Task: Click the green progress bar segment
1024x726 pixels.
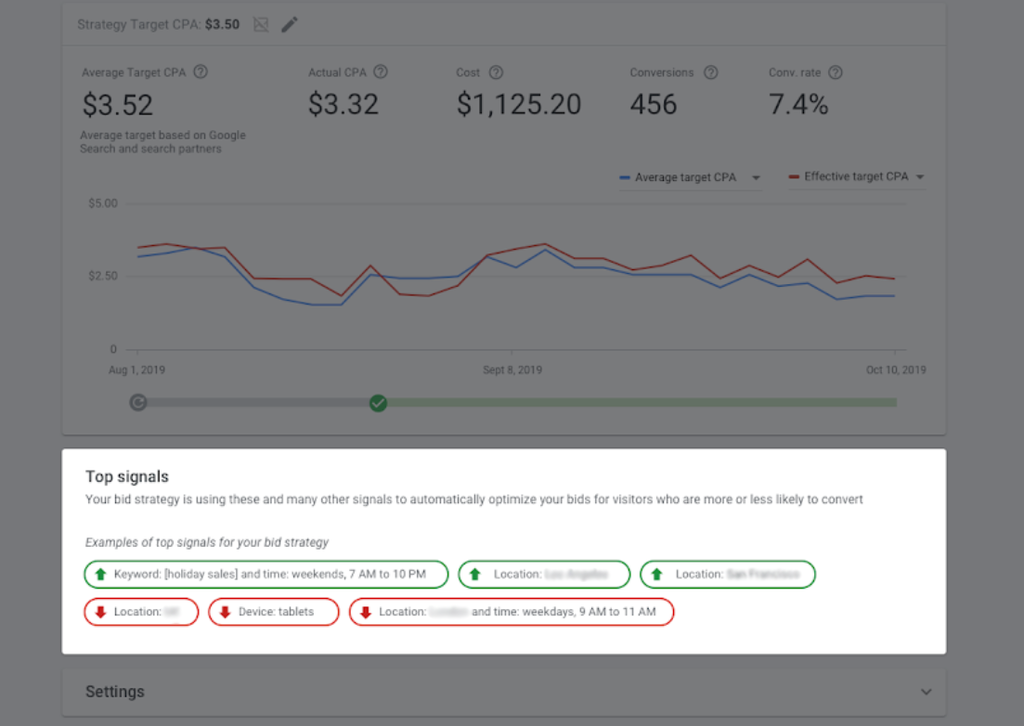Action: pos(640,402)
